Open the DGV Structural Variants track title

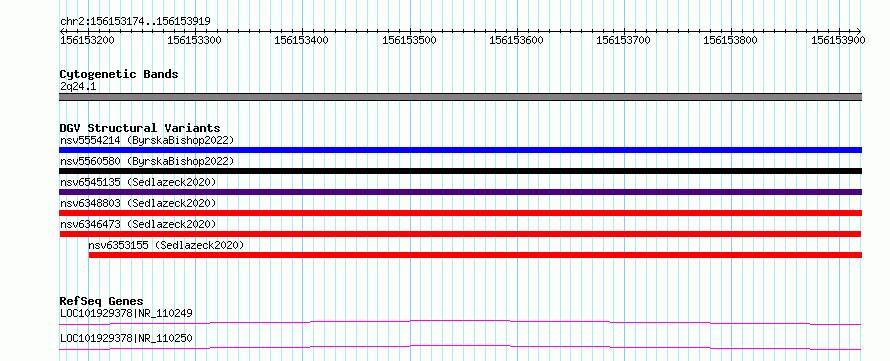[140, 128]
